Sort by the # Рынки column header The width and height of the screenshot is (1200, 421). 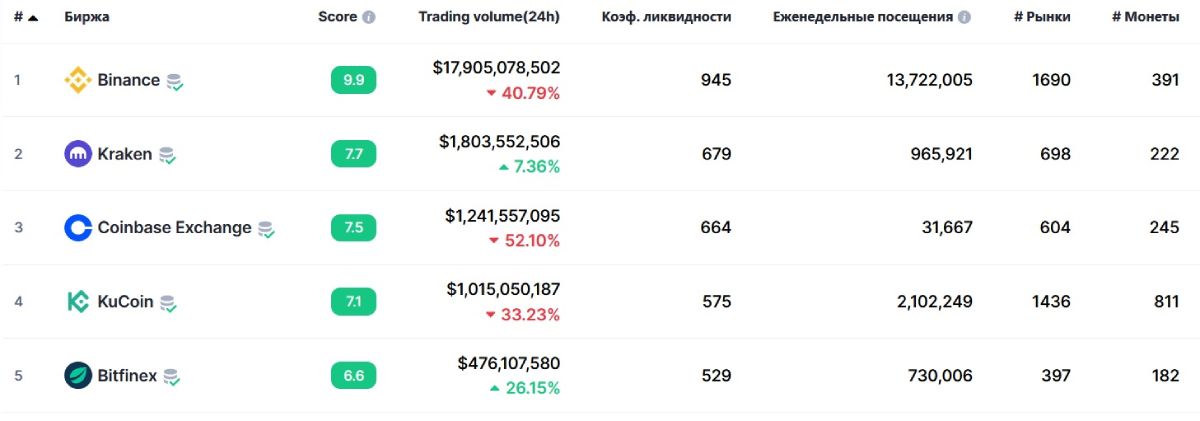(1042, 17)
